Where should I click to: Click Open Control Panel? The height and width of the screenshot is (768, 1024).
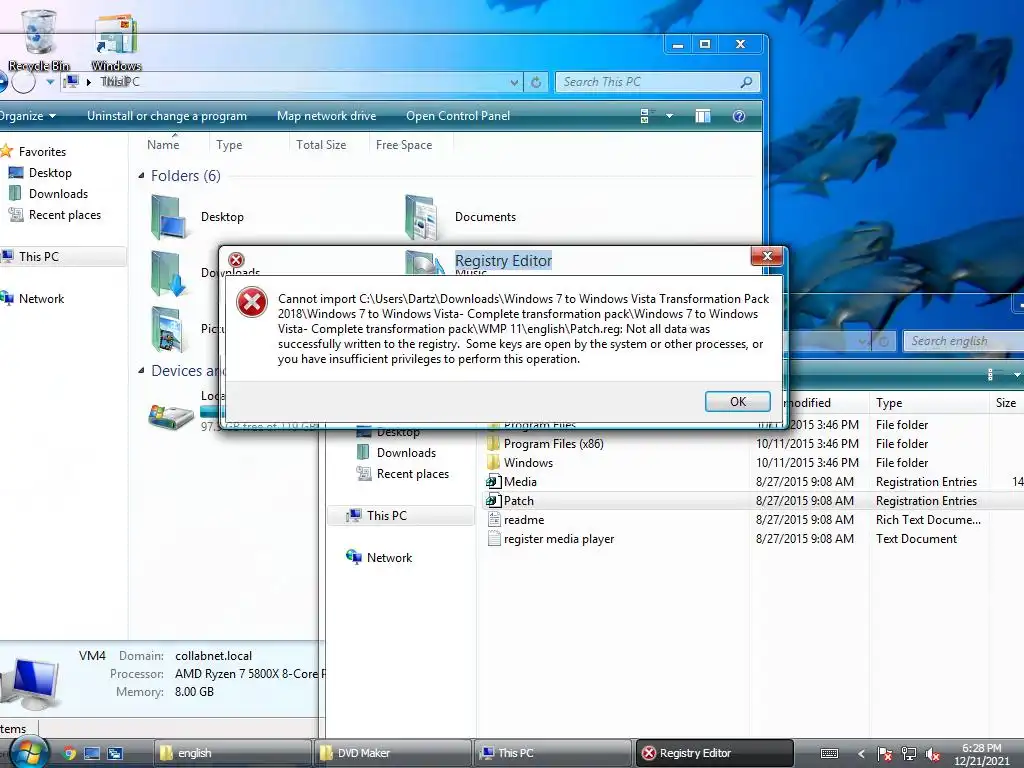pyautogui.click(x=458, y=116)
